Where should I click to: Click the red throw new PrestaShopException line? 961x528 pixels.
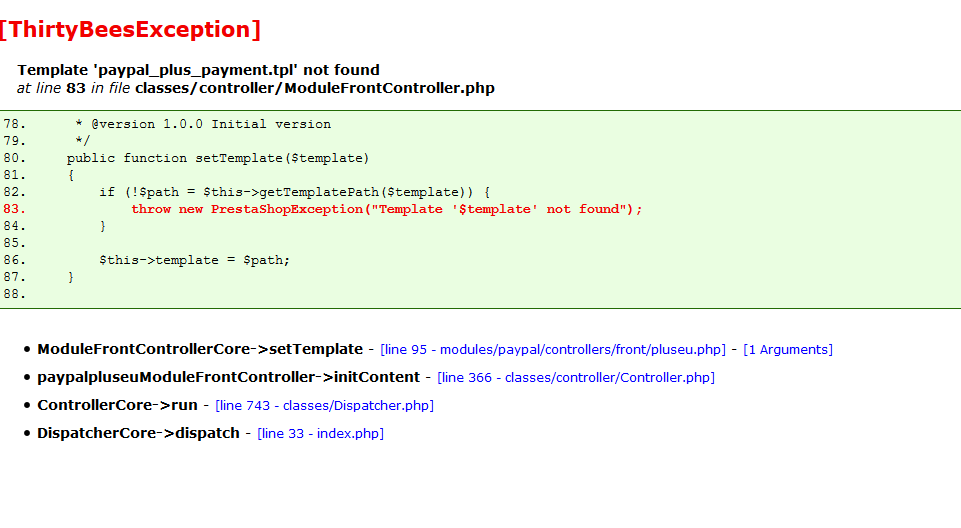[386, 209]
